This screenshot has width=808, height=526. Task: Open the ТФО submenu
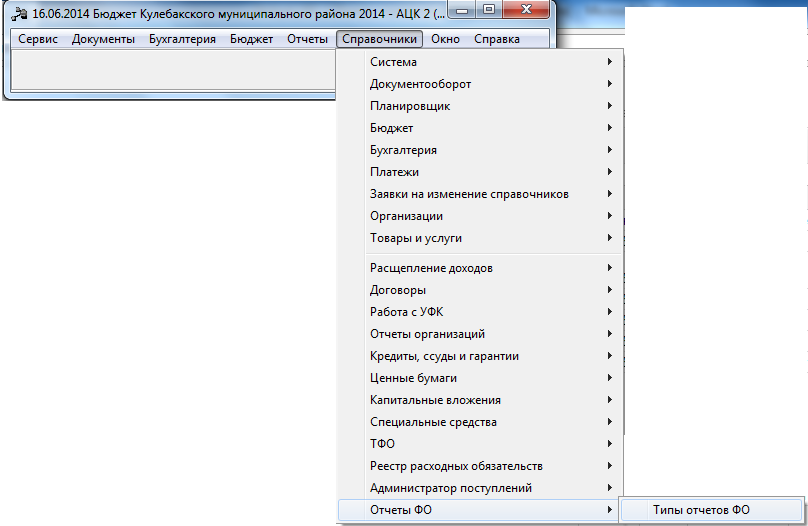coord(480,444)
